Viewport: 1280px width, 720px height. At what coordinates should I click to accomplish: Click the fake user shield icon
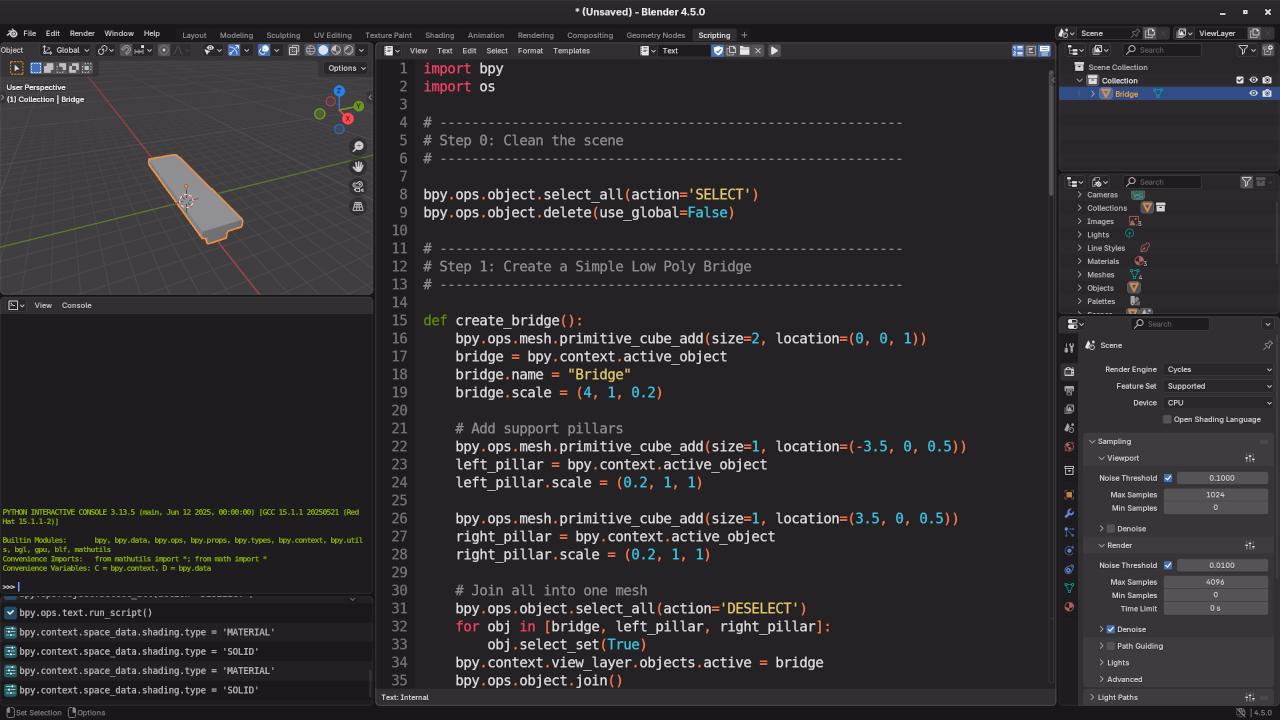(718, 50)
